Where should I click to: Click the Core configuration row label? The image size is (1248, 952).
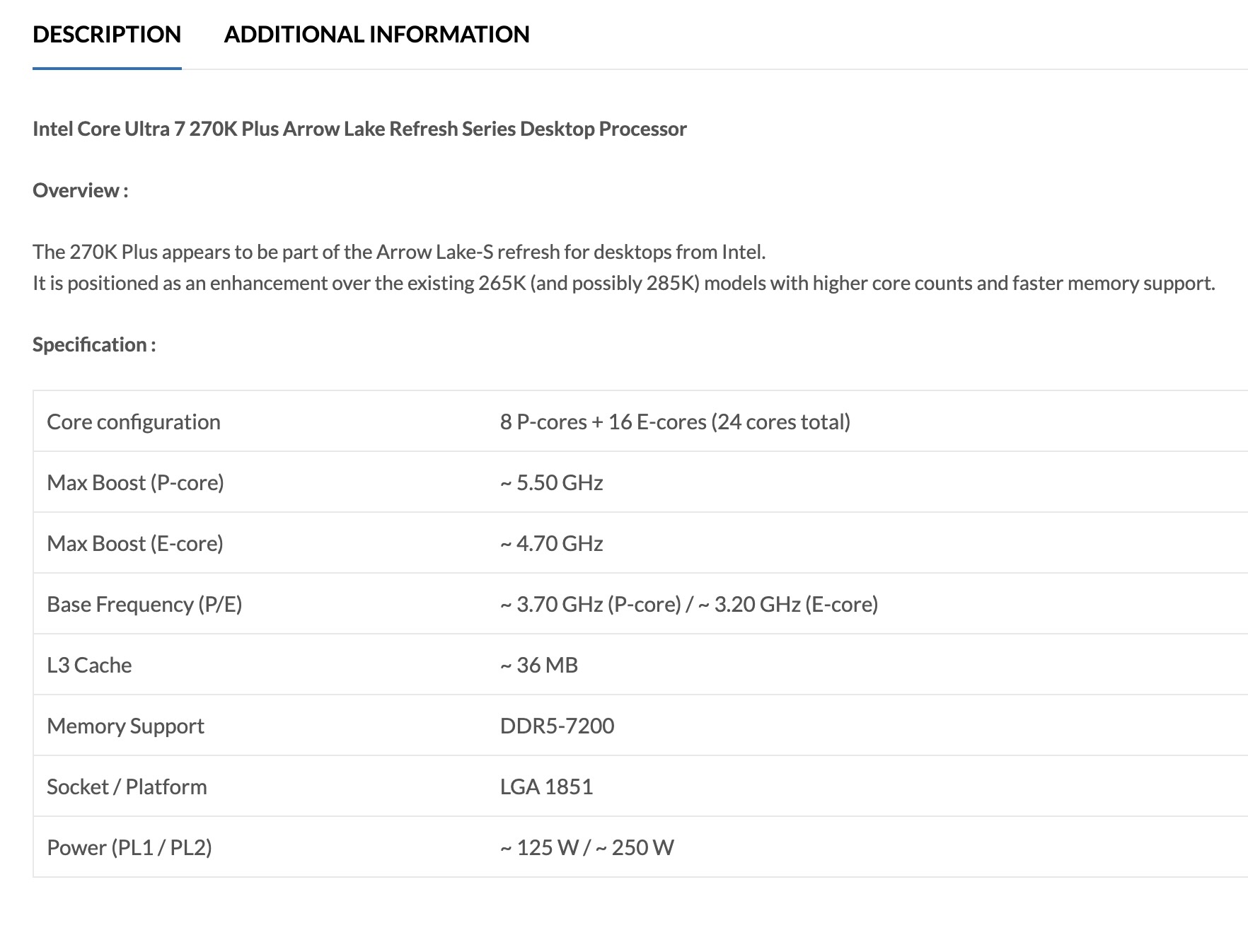[x=134, y=422]
